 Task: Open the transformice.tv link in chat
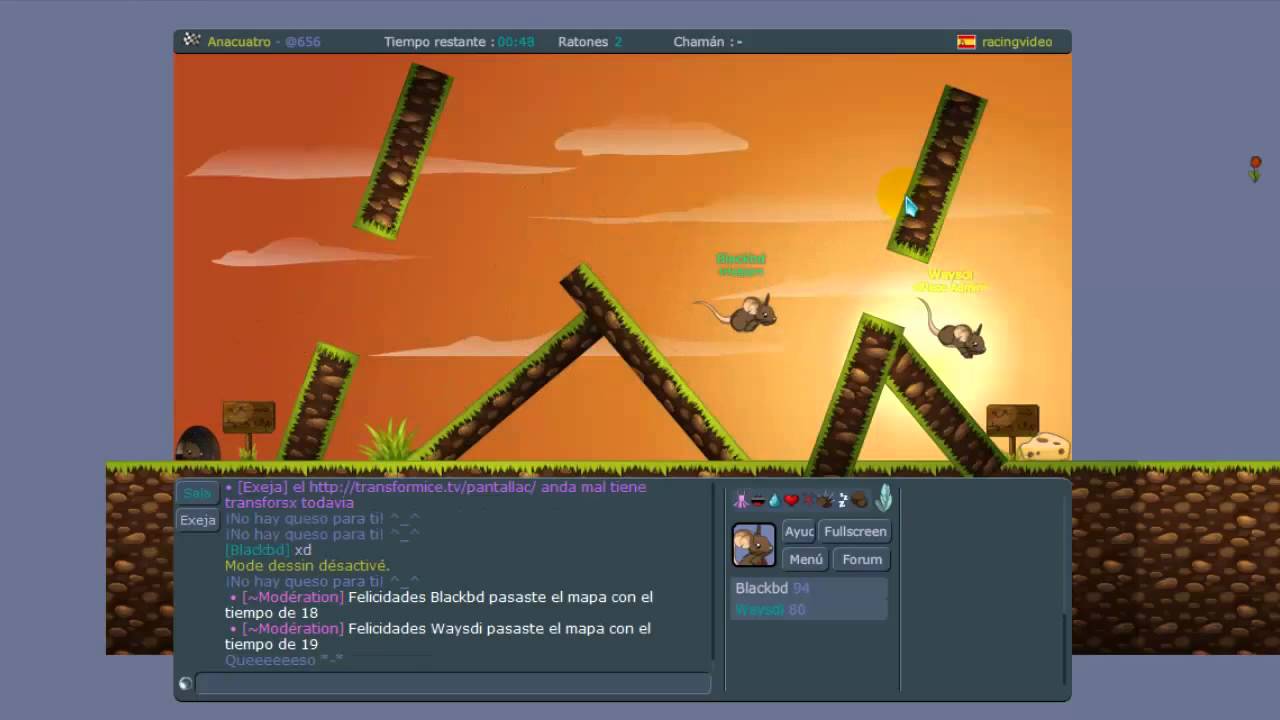422,487
